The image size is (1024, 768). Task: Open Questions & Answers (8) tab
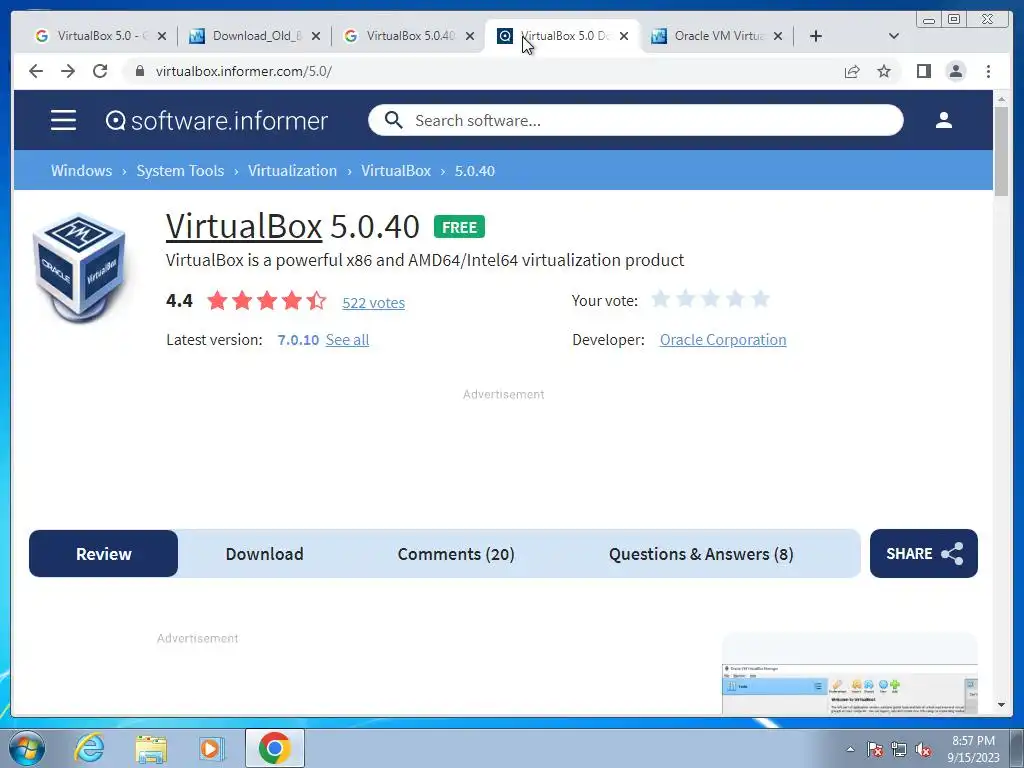click(701, 554)
